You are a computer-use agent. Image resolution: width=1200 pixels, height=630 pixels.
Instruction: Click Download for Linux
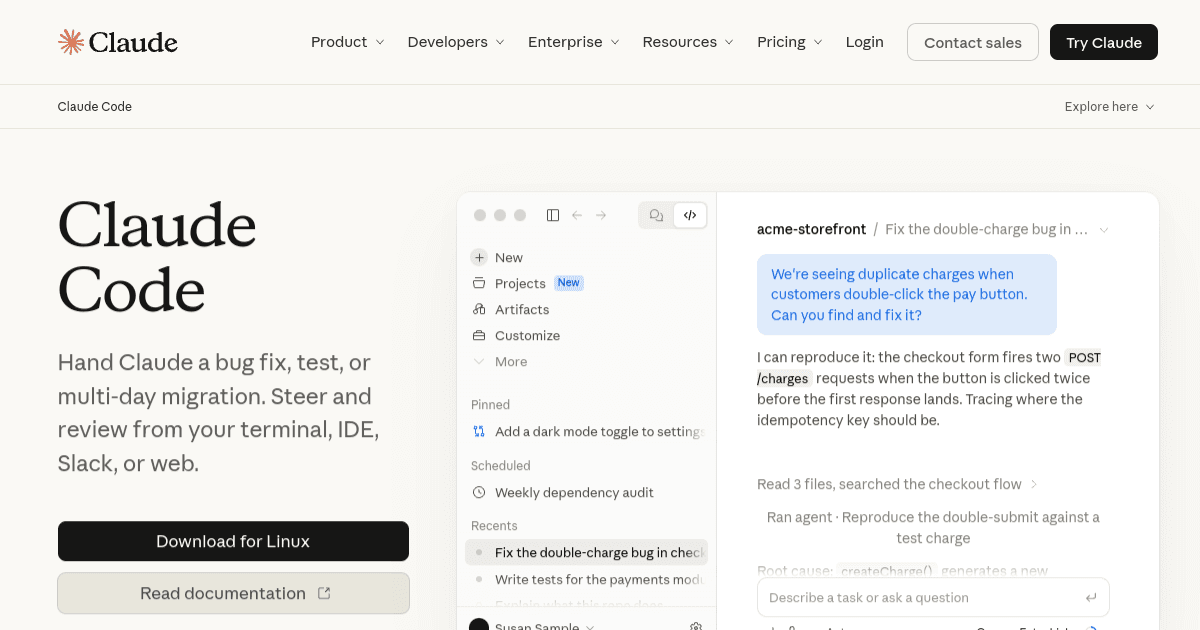[x=233, y=541]
